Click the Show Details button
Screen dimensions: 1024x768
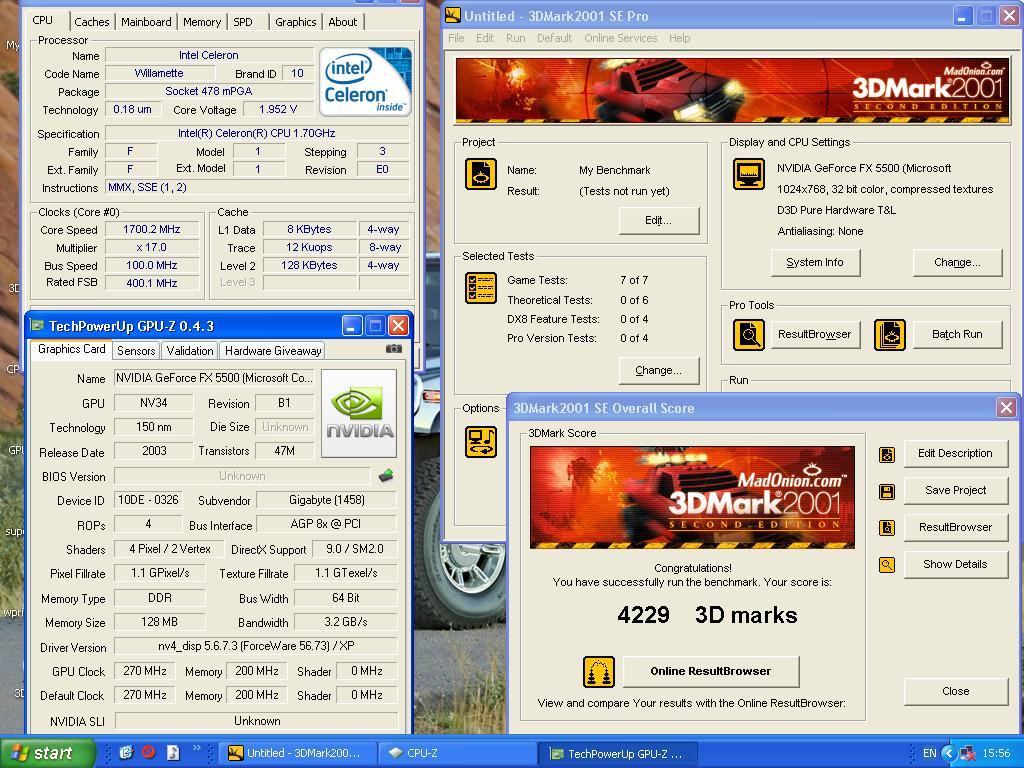pyautogui.click(x=955, y=564)
